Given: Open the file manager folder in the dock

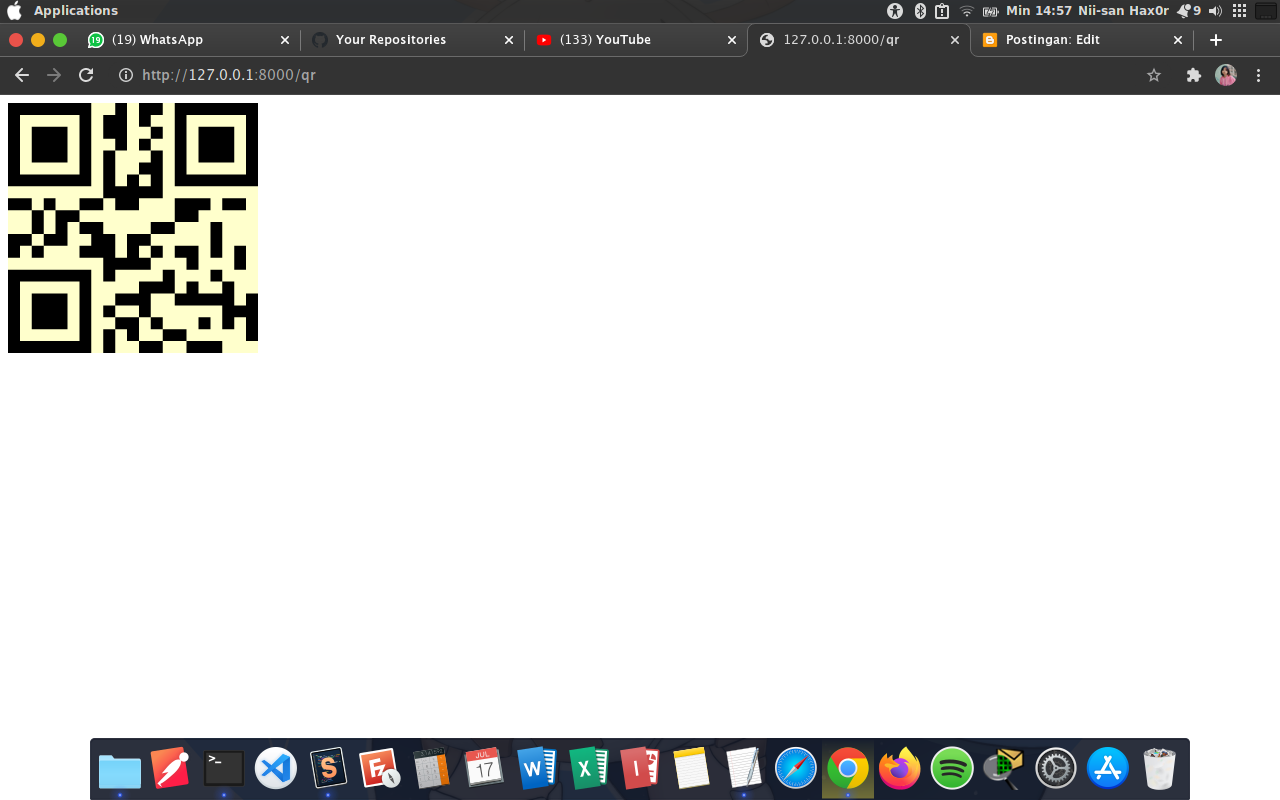Looking at the screenshot, I should [120, 770].
